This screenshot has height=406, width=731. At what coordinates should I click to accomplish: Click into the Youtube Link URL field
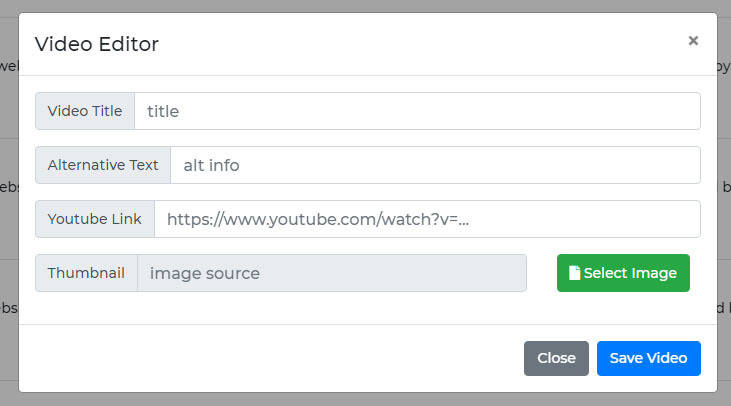click(x=427, y=219)
